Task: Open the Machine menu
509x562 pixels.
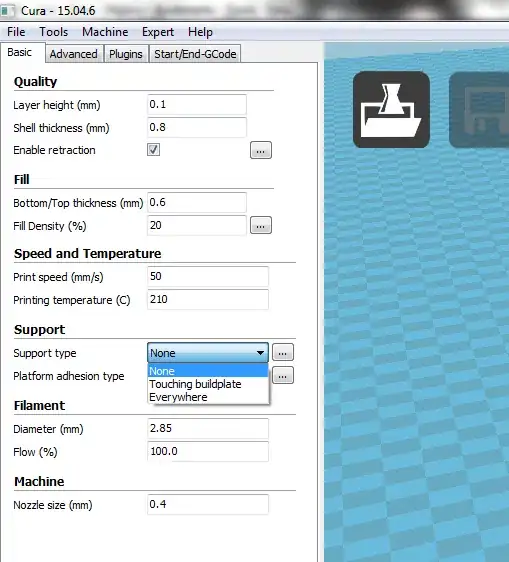Action: point(105,32)
